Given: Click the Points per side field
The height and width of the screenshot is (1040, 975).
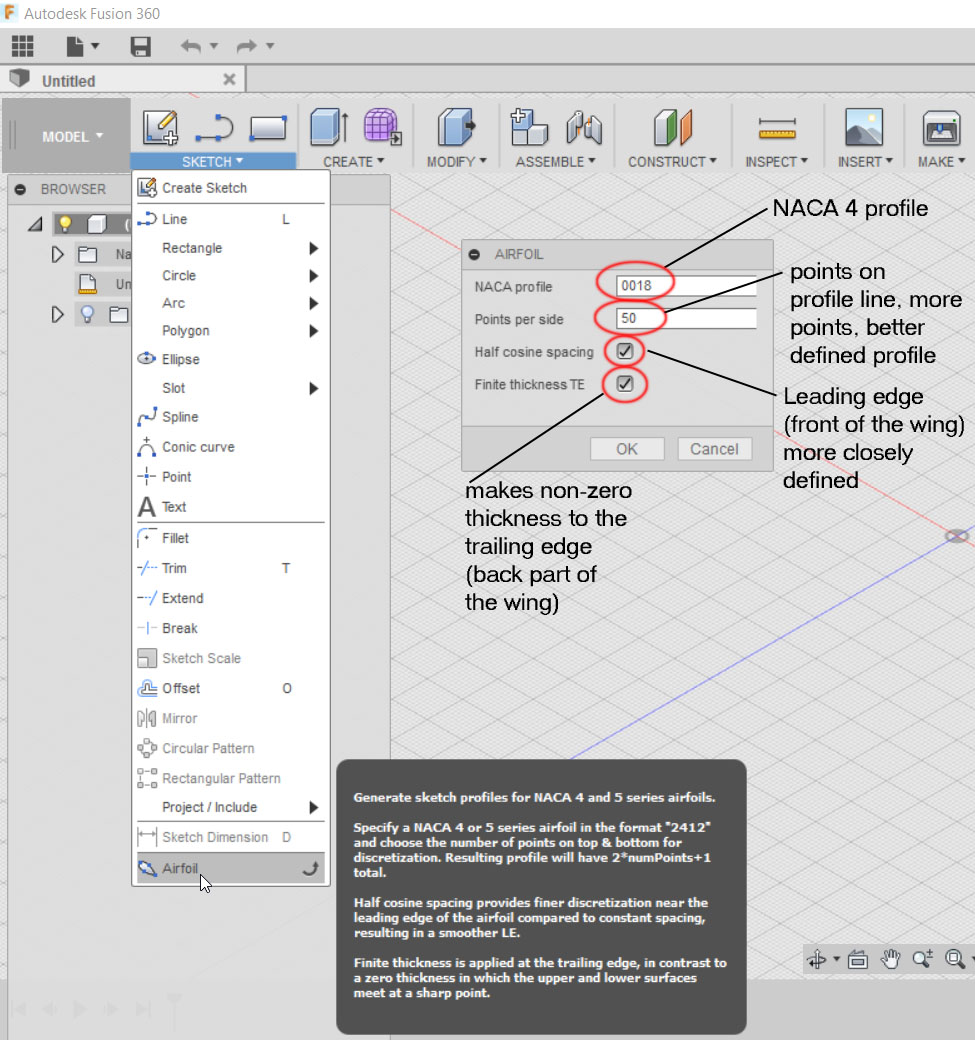Looking at the screenshot, I should [x=686, y=318].
